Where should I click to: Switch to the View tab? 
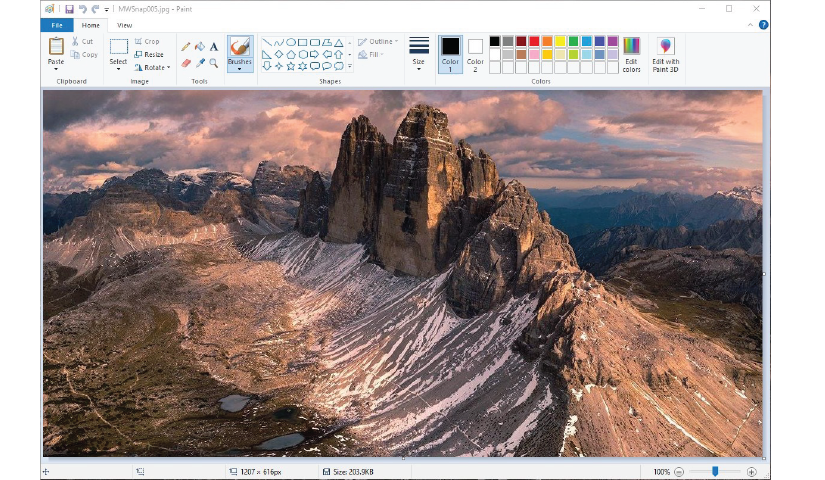coord(124,25)
